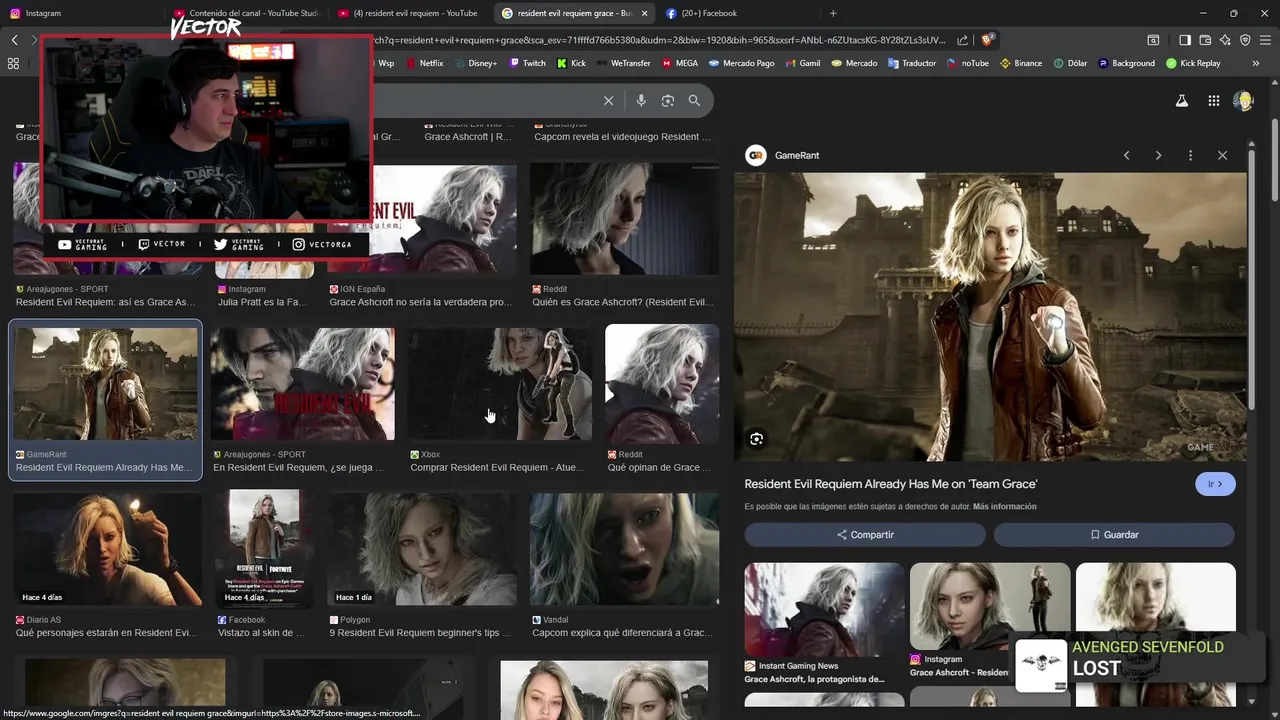The width and height of the screenshot is (1280, 720).
Task: Share this page via address bar icon
Action: [x=962, y=40]
